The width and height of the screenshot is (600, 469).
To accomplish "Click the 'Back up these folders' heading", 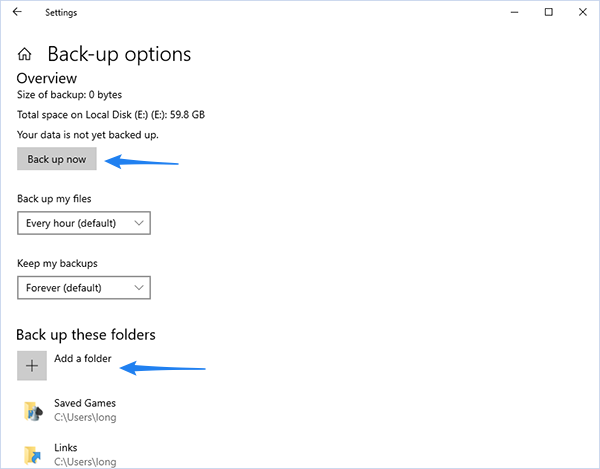I will pos(86,335).
